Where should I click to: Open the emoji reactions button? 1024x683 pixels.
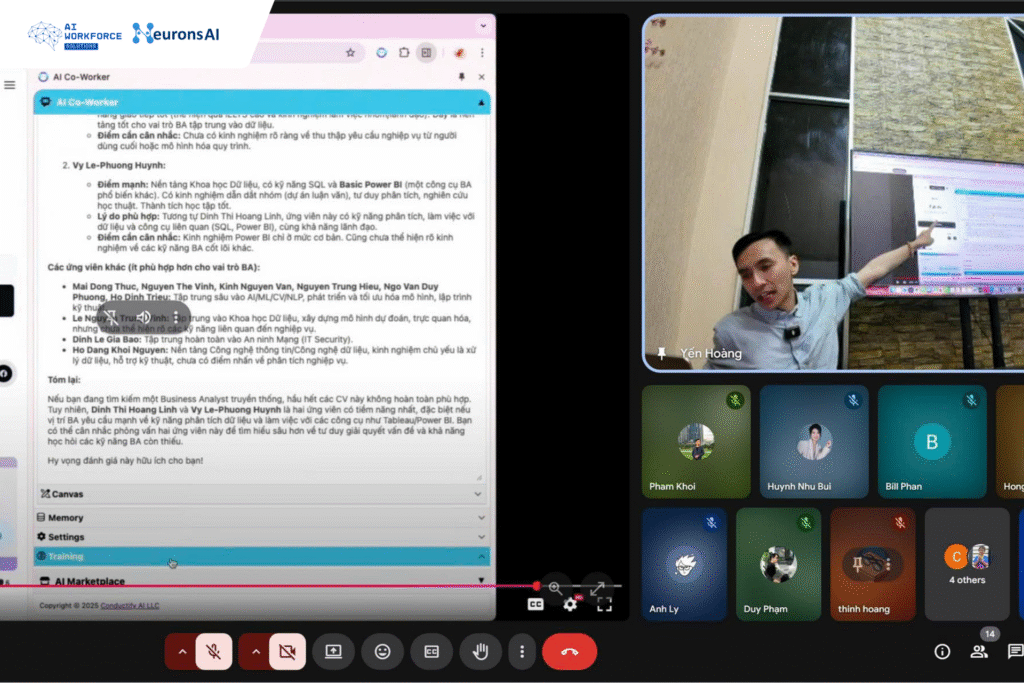[382, 651]
